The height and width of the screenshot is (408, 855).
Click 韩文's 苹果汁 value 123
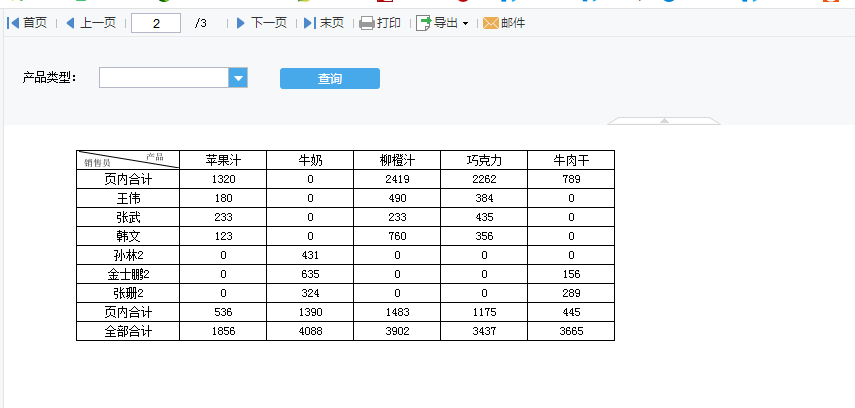[223, 236]
